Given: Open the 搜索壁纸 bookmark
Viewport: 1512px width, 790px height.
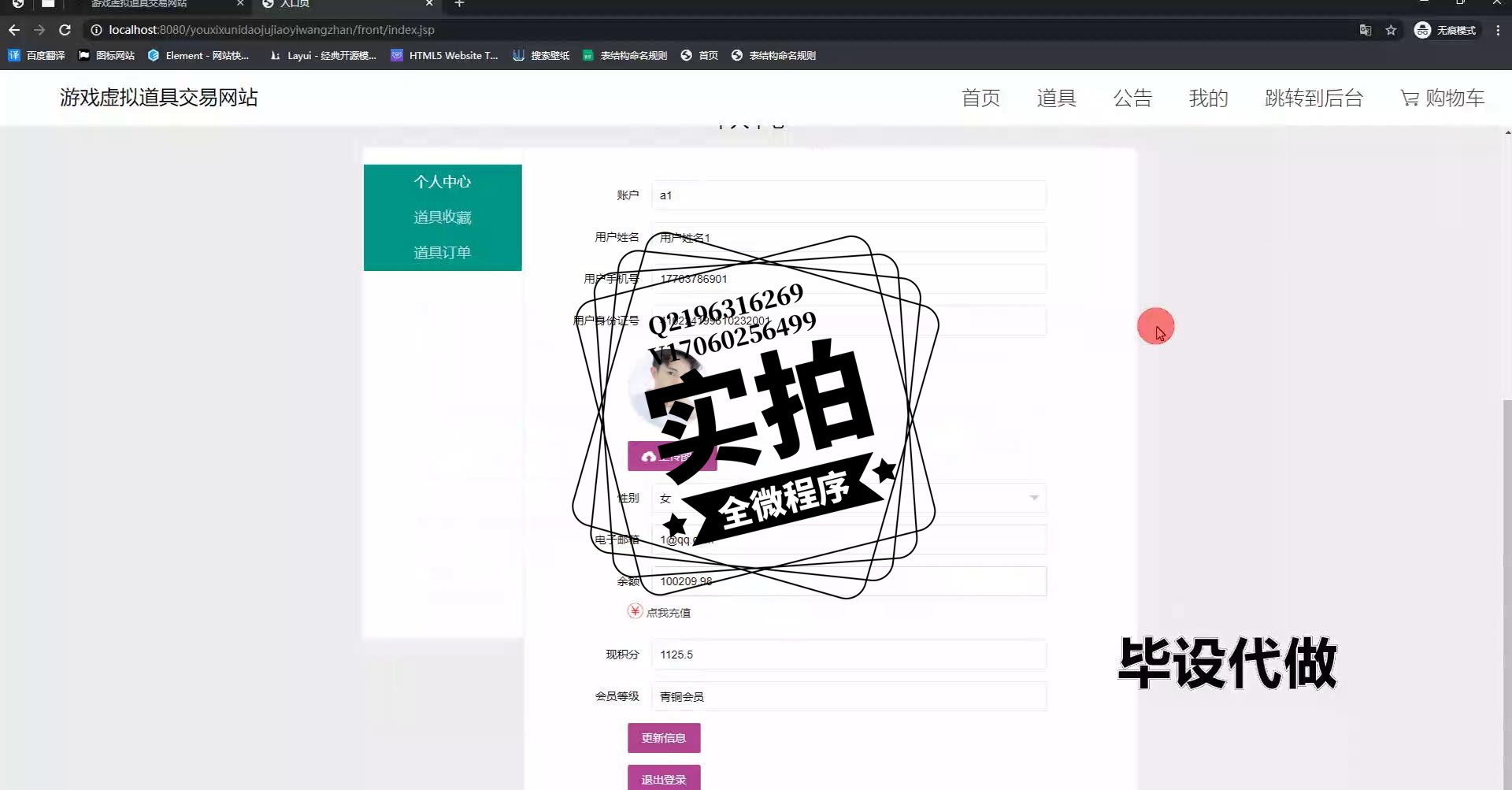Looking at the screenshot, I should (x=541, y=55).
